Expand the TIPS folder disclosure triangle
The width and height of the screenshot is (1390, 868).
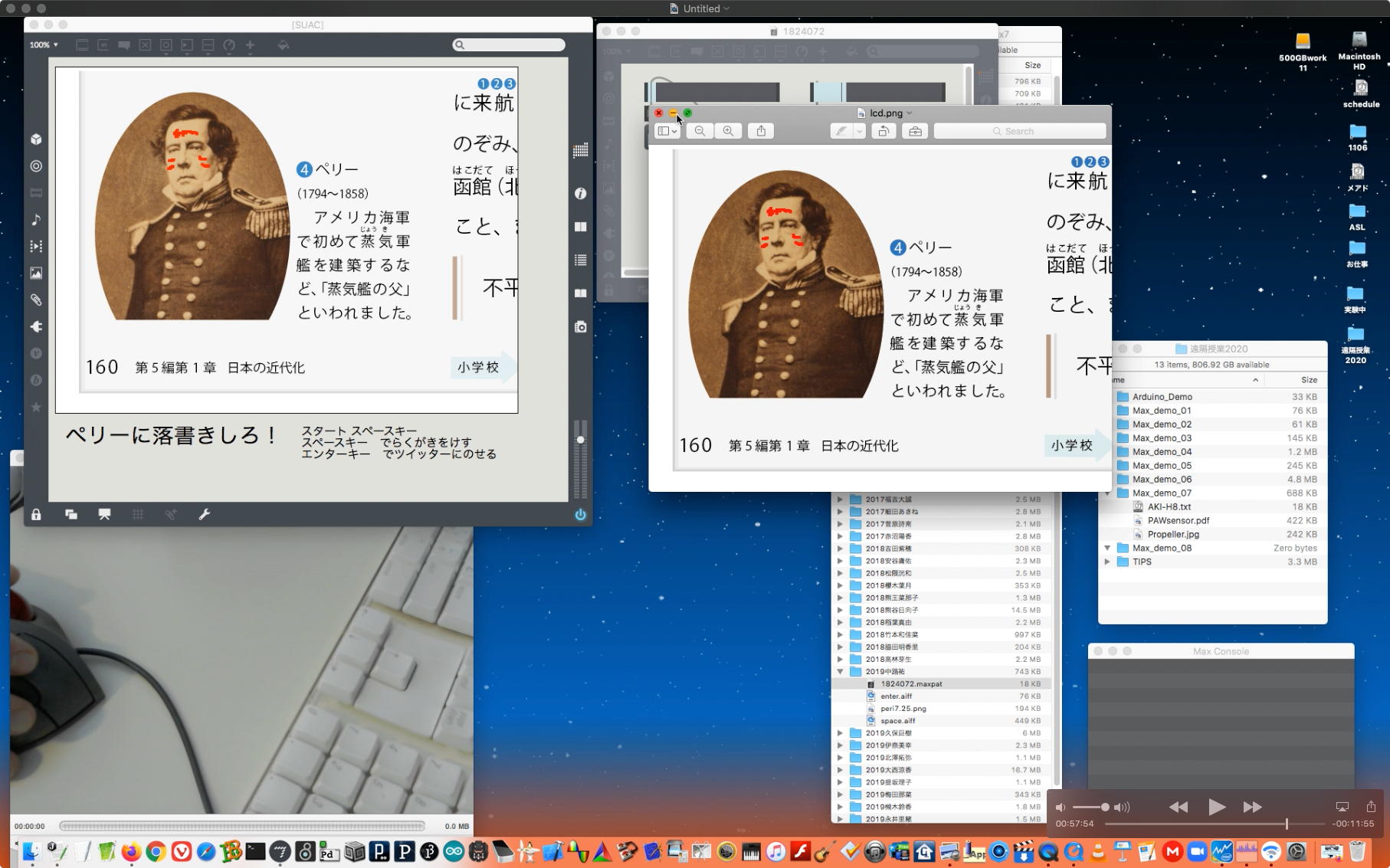pos(1107,562)
